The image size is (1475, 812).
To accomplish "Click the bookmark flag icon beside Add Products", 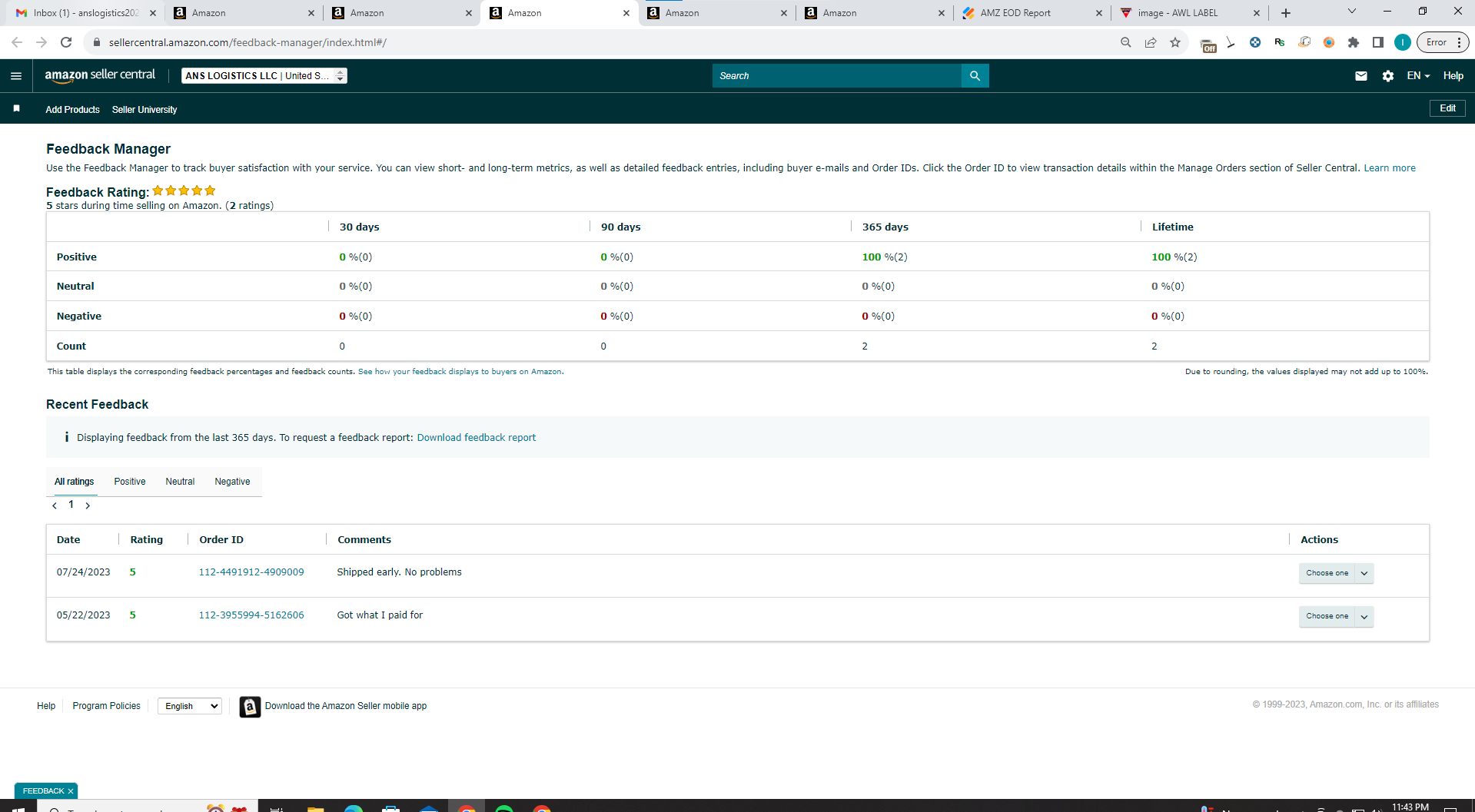I will [x=16, y=109].
